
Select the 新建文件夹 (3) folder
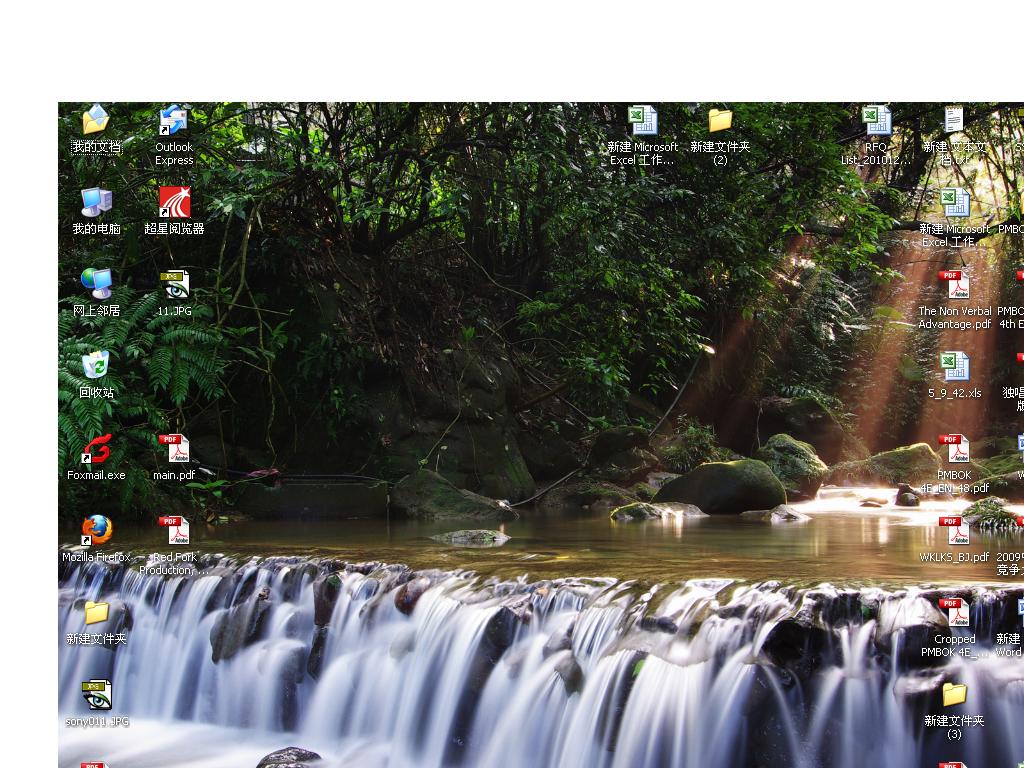tap(954, 695)
